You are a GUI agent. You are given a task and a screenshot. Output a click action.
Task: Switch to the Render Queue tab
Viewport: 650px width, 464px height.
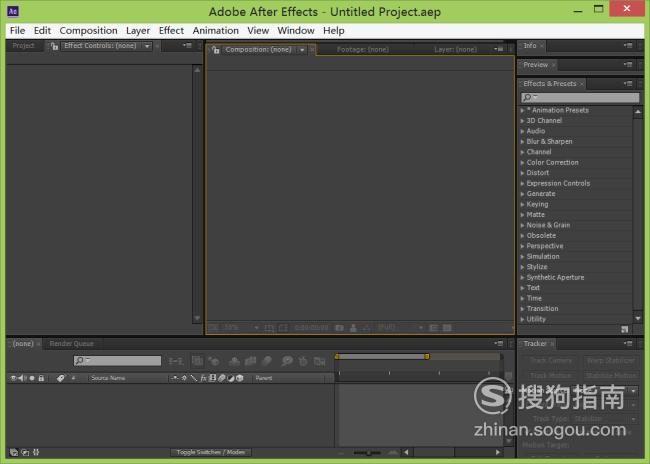click(x=72, y=344)
